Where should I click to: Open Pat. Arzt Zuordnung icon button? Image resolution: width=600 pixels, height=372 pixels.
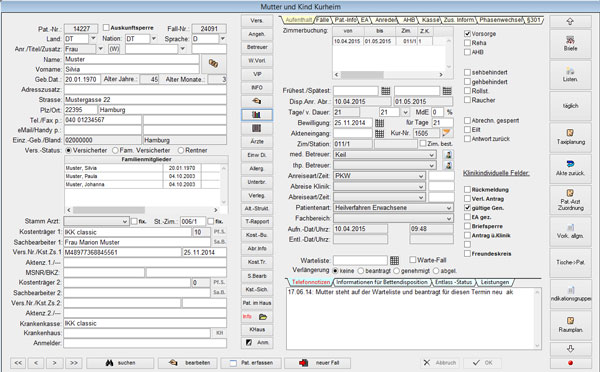570,200
